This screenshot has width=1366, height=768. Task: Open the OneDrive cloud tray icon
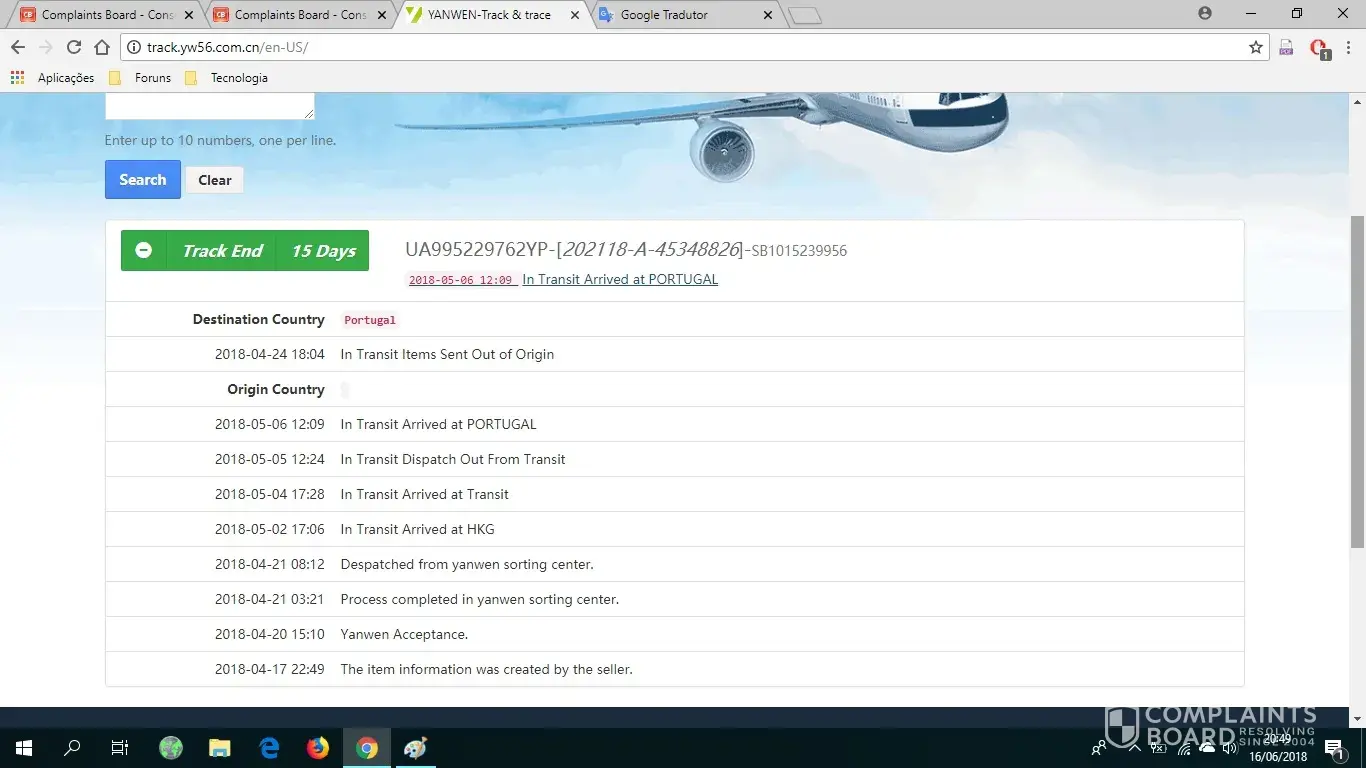pyautogui.click(x=1207, y=748)
